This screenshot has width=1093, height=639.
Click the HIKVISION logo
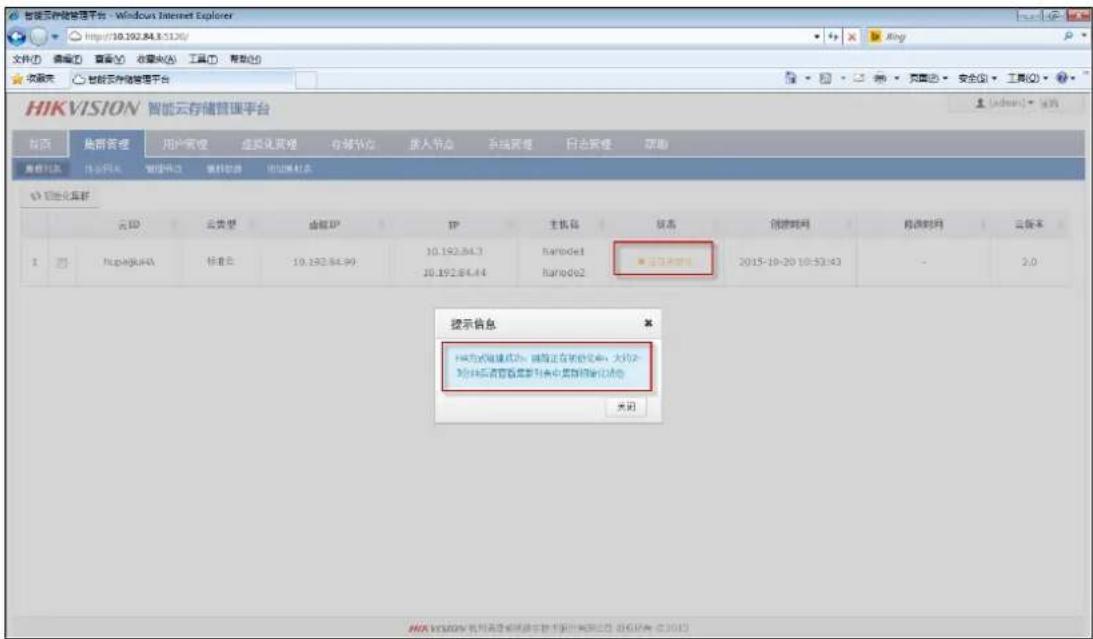click(82, 108)
